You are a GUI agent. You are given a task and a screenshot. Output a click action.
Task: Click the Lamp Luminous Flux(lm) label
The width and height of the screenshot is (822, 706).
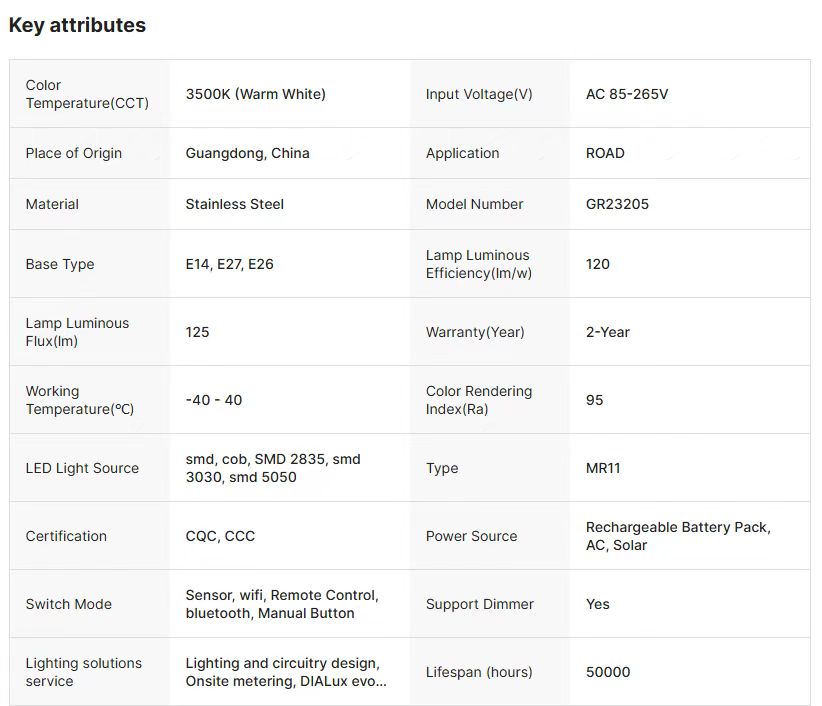[77, 332]
